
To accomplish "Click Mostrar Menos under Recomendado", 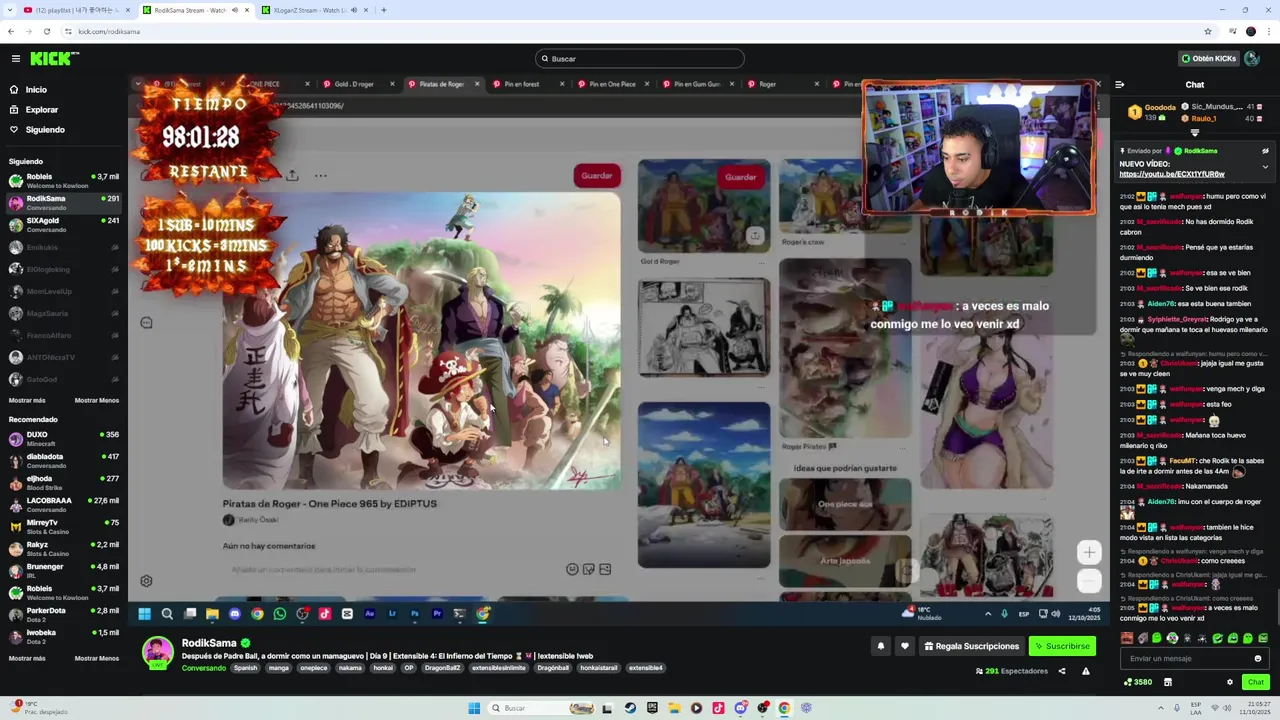I will 97,658.
